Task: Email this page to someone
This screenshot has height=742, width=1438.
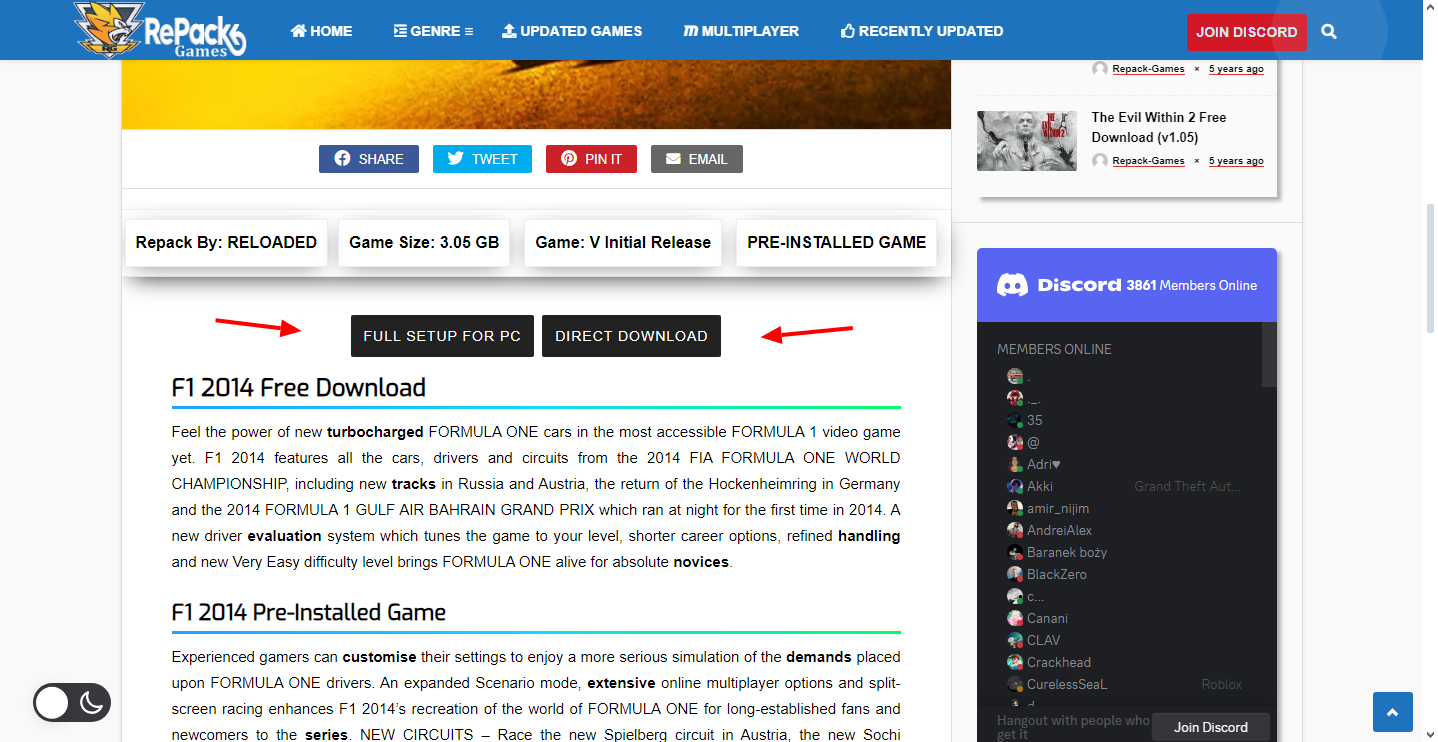Action: [x=696, y=158]
